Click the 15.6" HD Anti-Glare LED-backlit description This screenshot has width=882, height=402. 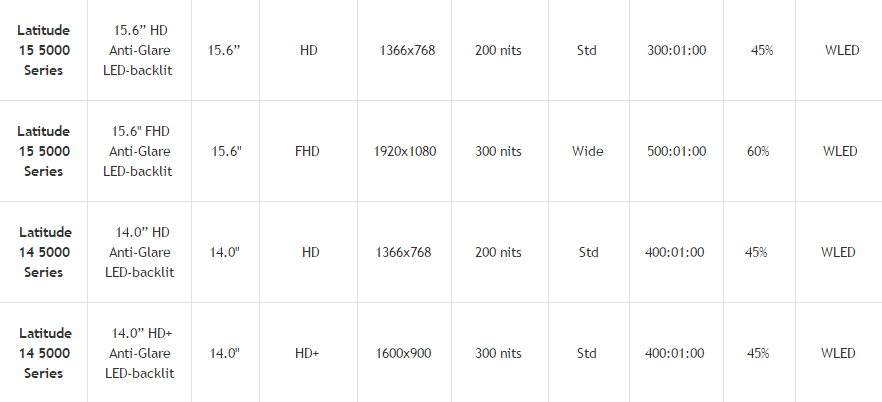pyautogui.click(x=138, y=50)
